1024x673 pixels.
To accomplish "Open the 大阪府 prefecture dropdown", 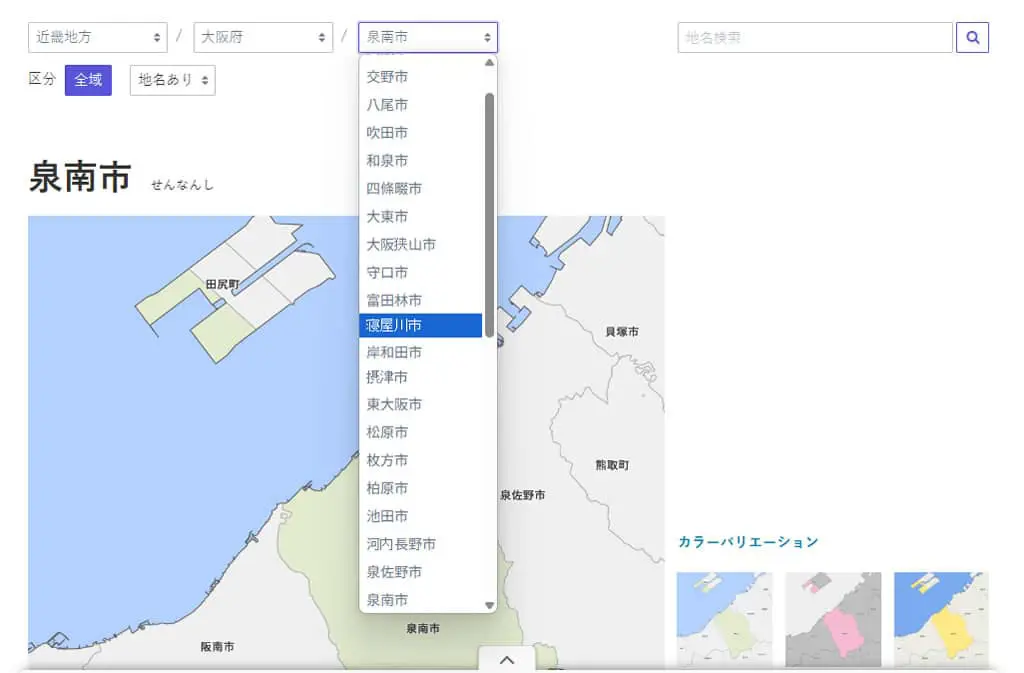I will click(x=263, y=38).
